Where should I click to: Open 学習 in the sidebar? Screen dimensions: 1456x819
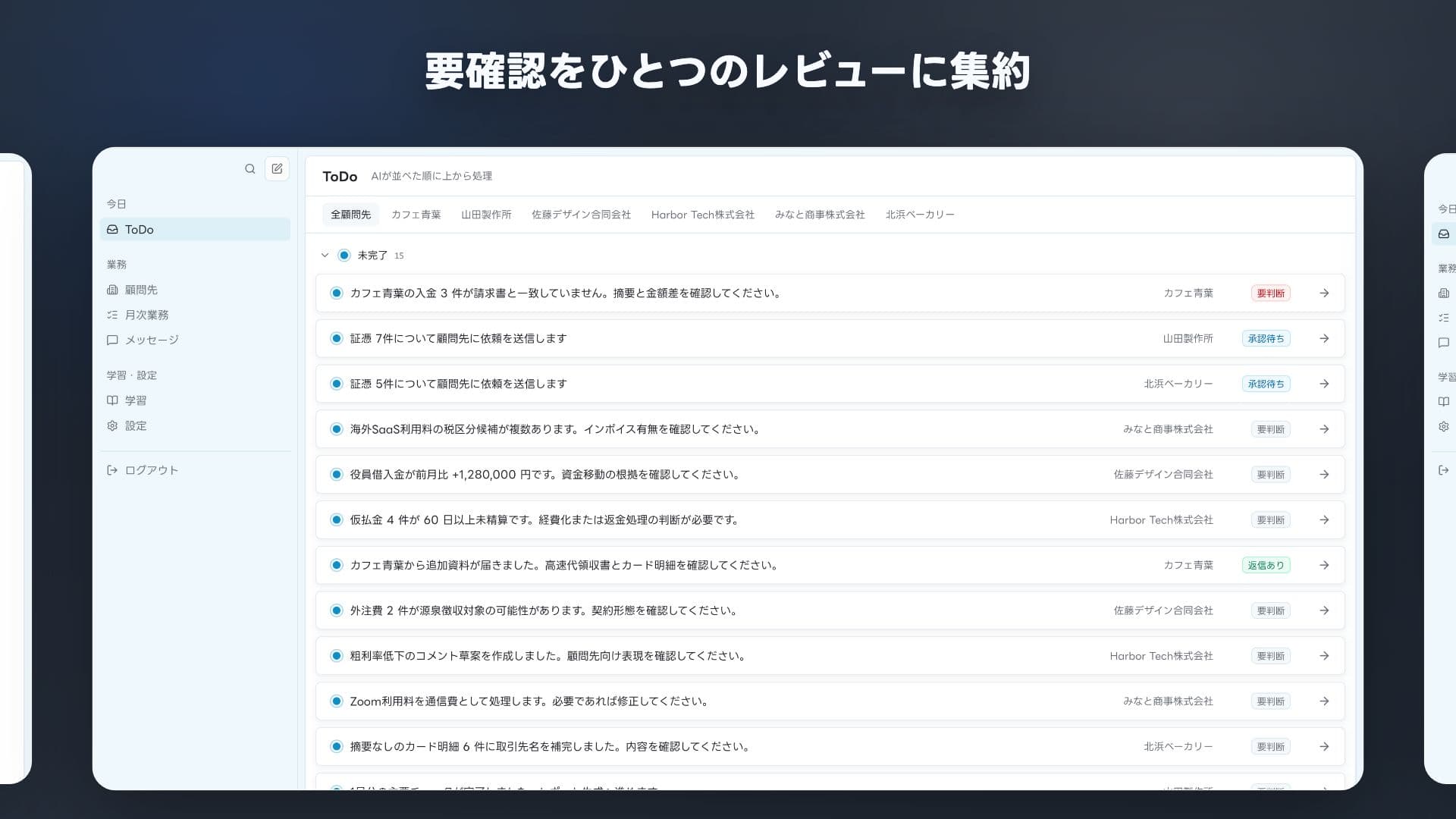click(x=195, y=400)
